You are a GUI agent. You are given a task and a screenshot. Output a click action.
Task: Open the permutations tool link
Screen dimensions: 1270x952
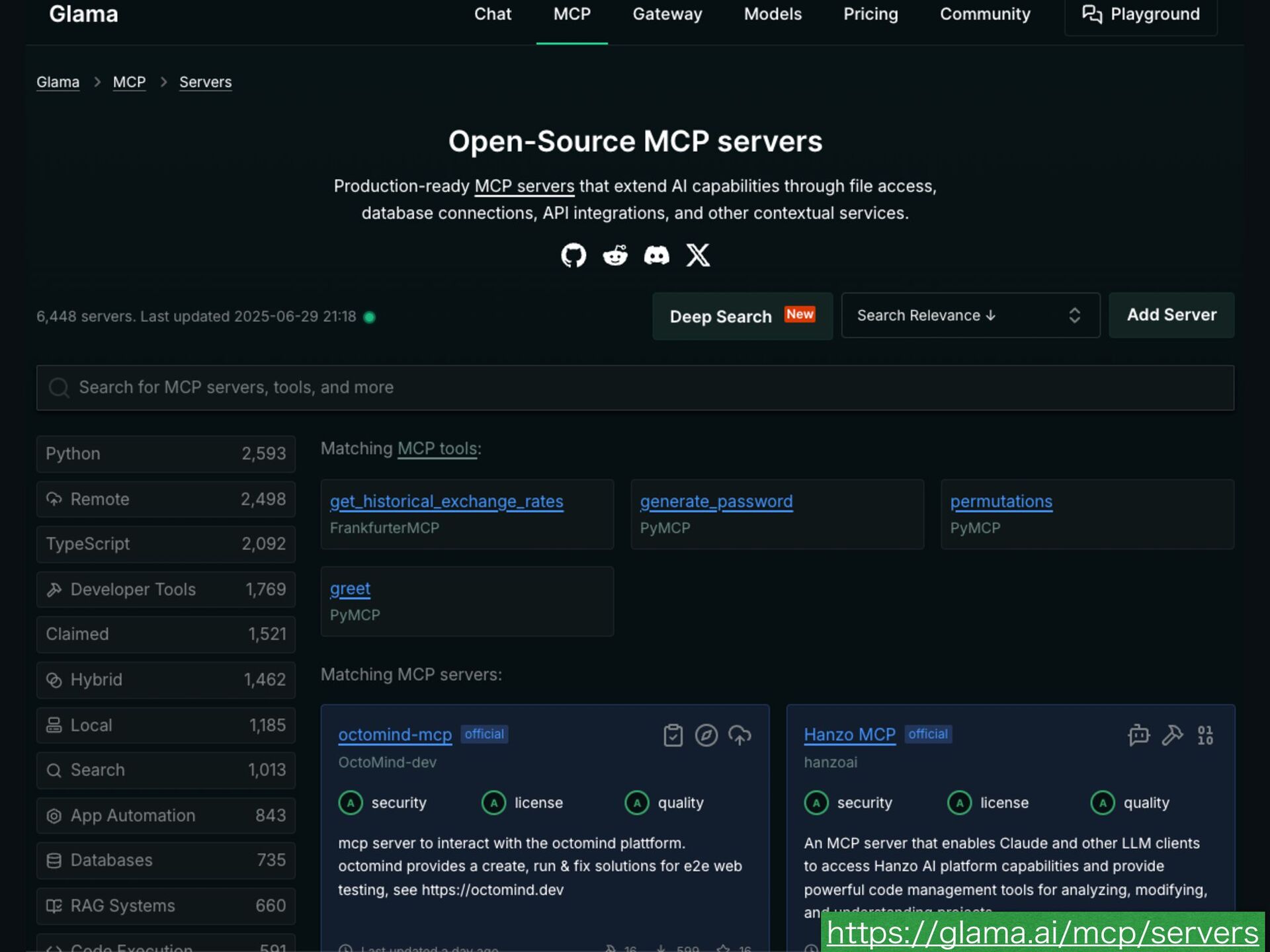pos(1001,502)
